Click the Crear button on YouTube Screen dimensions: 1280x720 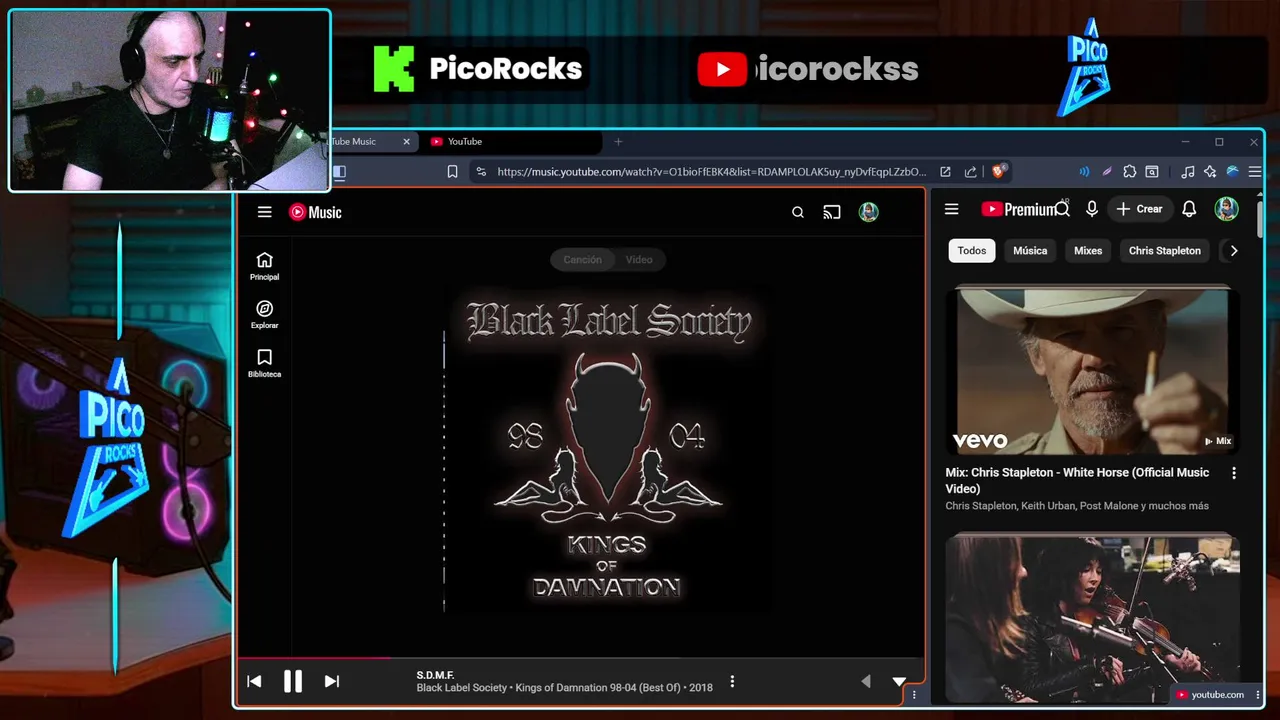click(x=1139, y=209)
